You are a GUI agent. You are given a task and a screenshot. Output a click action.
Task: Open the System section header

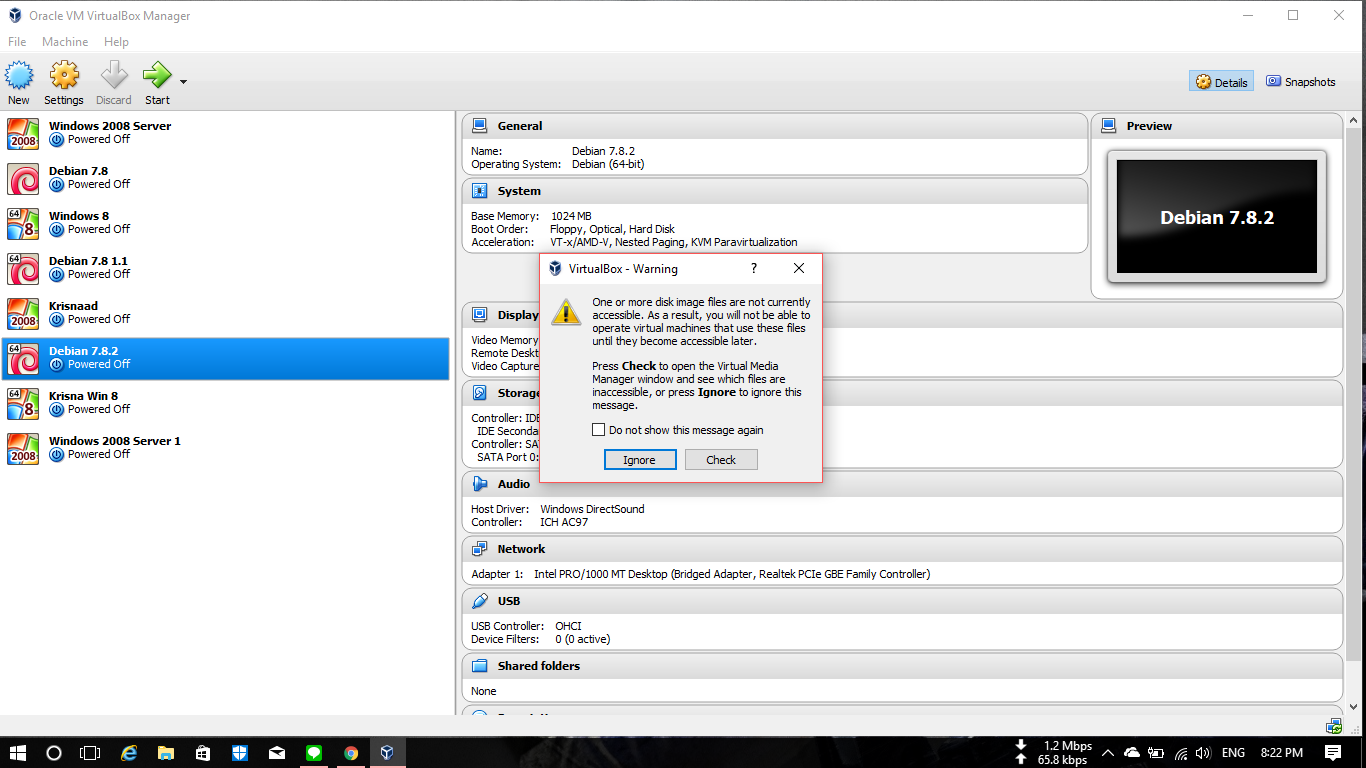pyautogui.click(x=775, y=191)
